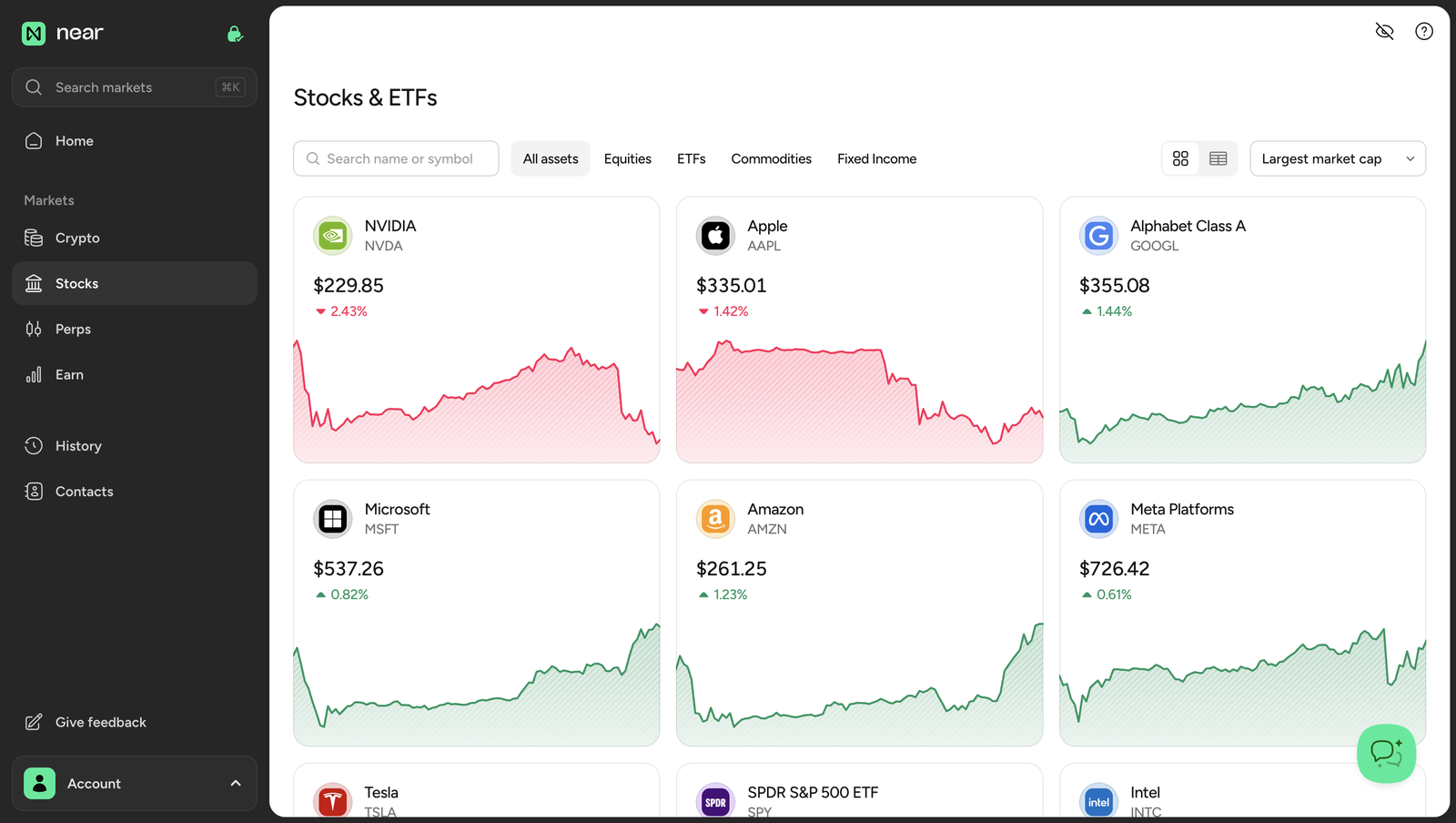Toggle hide balances eye icon
Image resolution: width=1456 pixels, height=823 pixels.
click(x=1384, y=32)
